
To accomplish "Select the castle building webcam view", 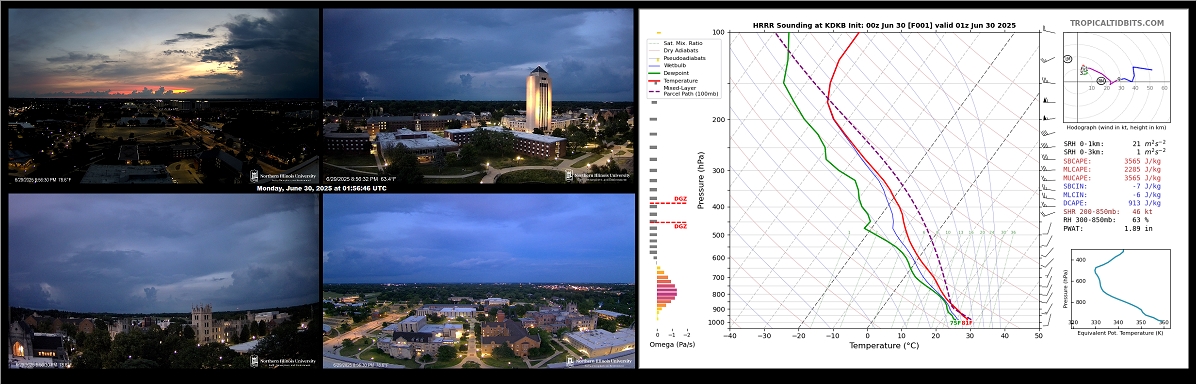I will [163, 280].
